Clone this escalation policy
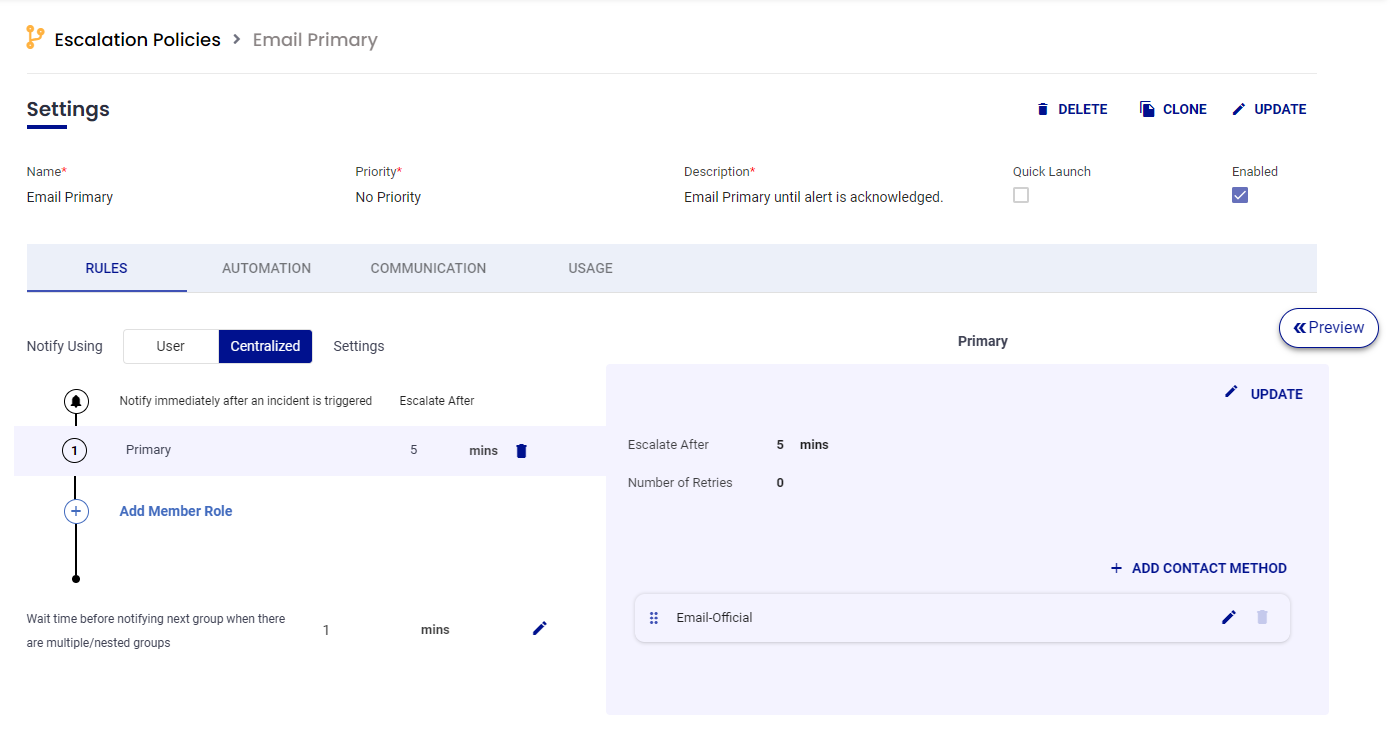This screenshot has width=1392, height=732. [x=1173, y=109]
